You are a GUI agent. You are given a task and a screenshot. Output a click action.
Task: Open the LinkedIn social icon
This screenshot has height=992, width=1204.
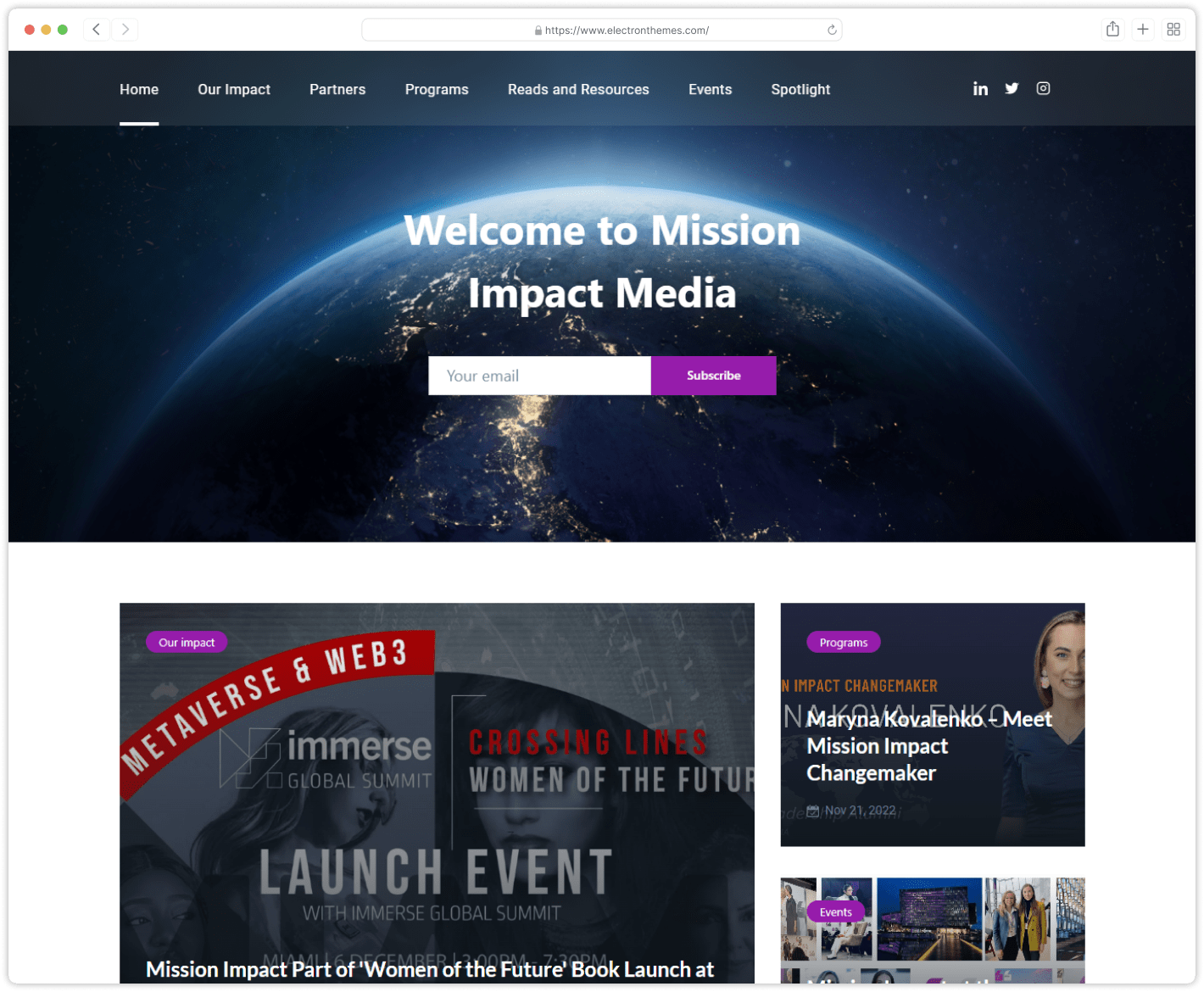[x=980, y=88]
